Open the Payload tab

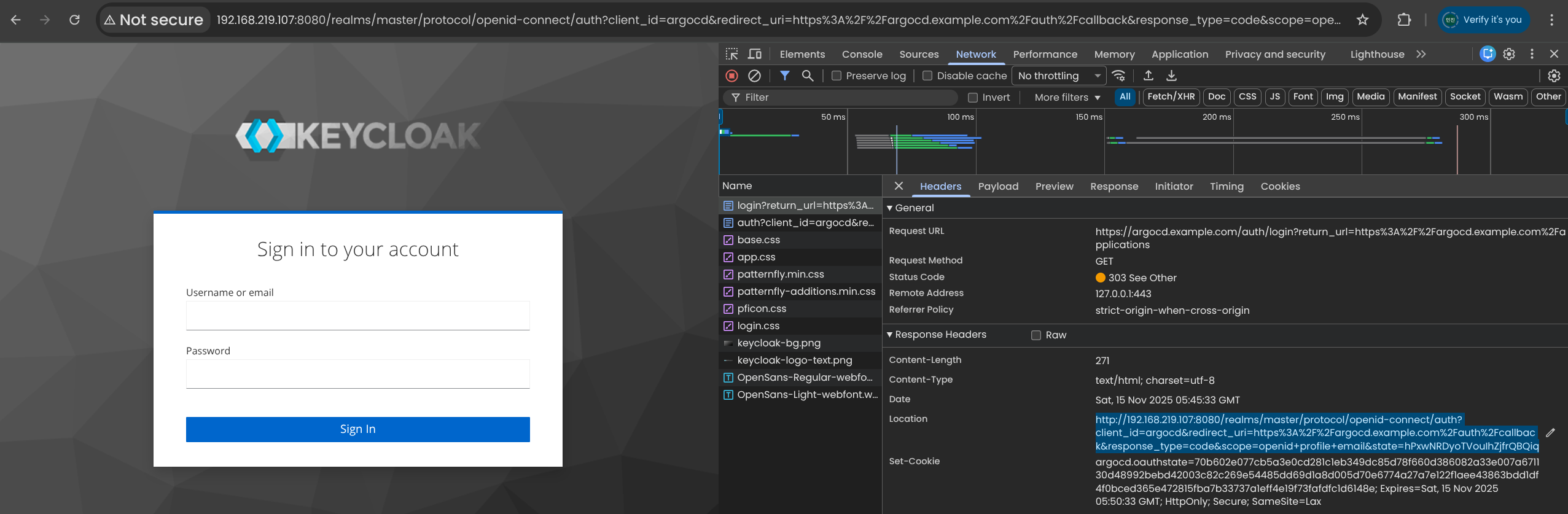point(998,186)
